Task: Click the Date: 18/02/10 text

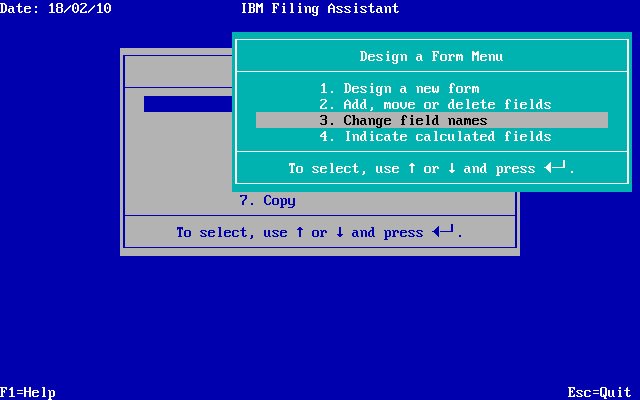Action: 56,8
